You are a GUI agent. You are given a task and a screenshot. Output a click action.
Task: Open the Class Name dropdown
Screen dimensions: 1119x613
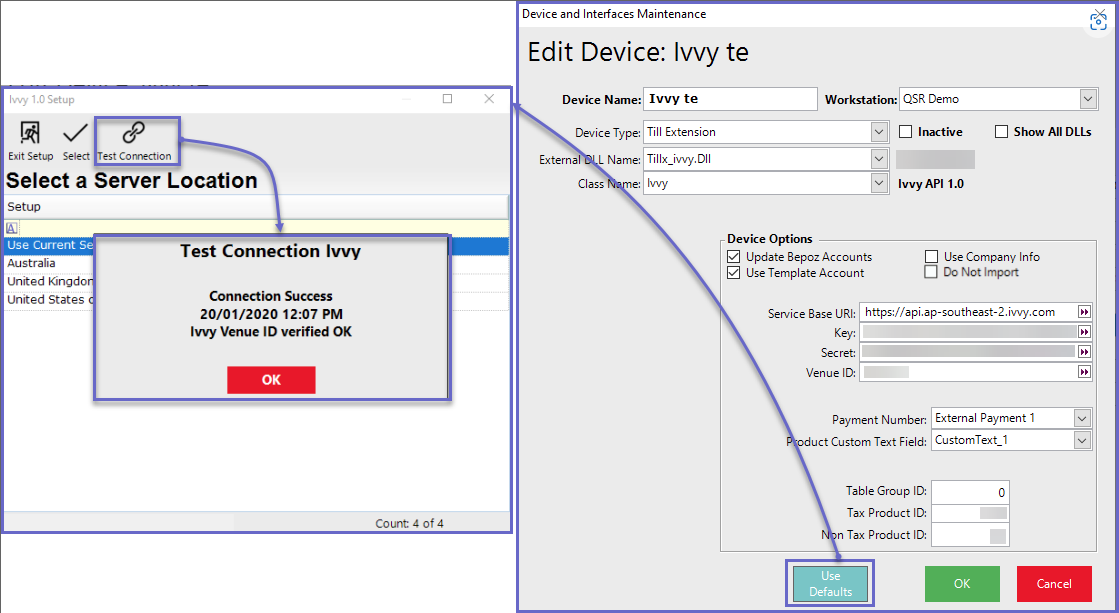tap(879, 183)
